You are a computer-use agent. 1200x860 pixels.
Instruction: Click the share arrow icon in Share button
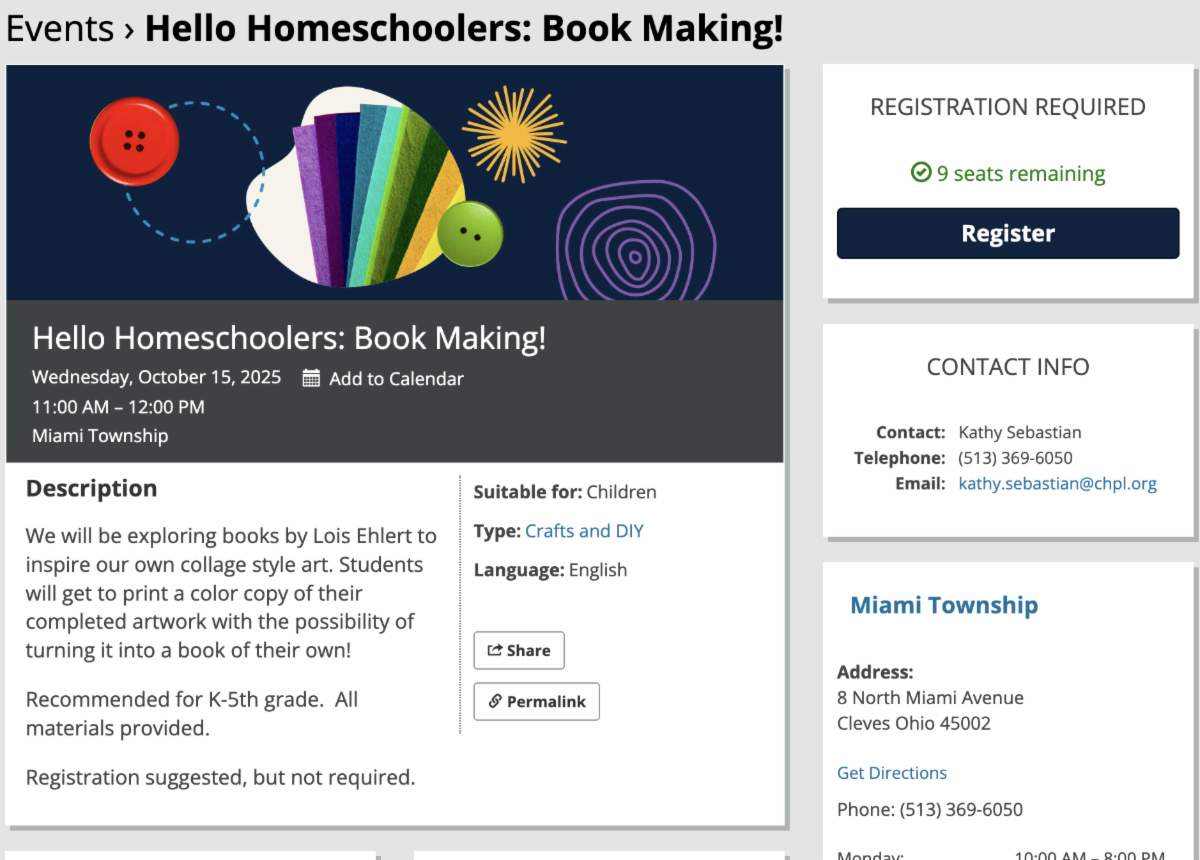coord(494,650)
